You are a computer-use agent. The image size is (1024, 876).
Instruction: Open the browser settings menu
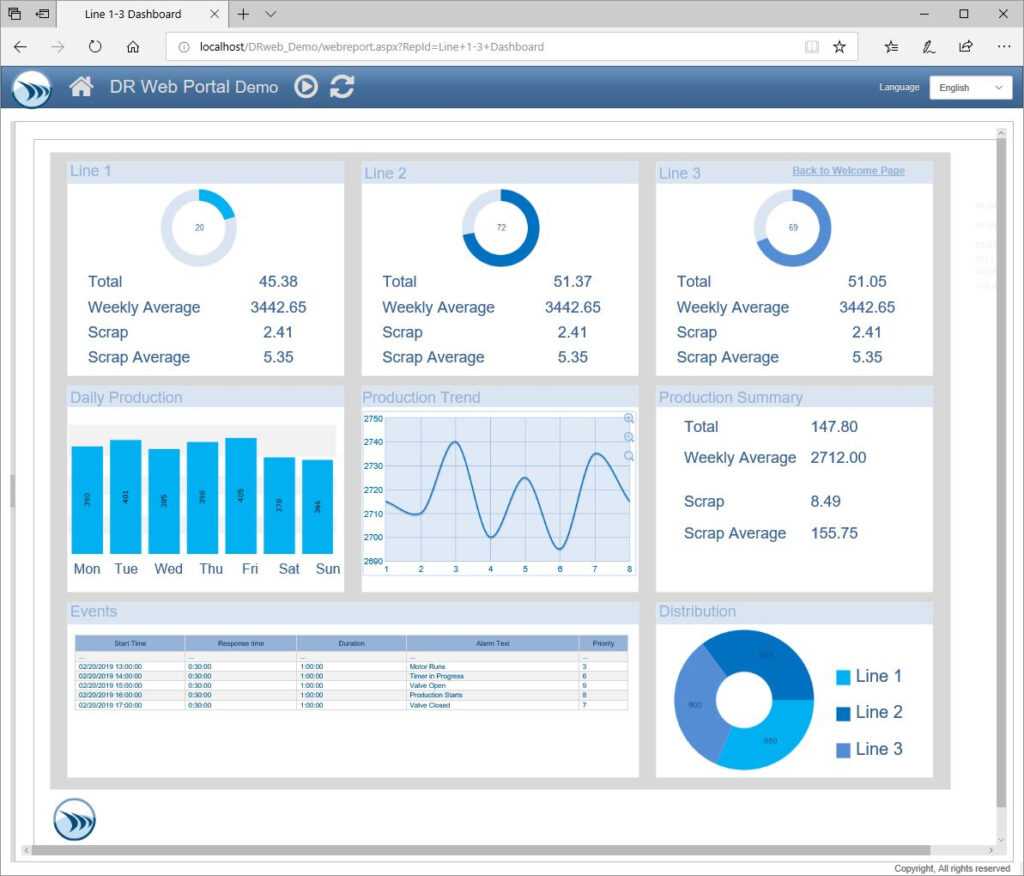click(1004, 46)
